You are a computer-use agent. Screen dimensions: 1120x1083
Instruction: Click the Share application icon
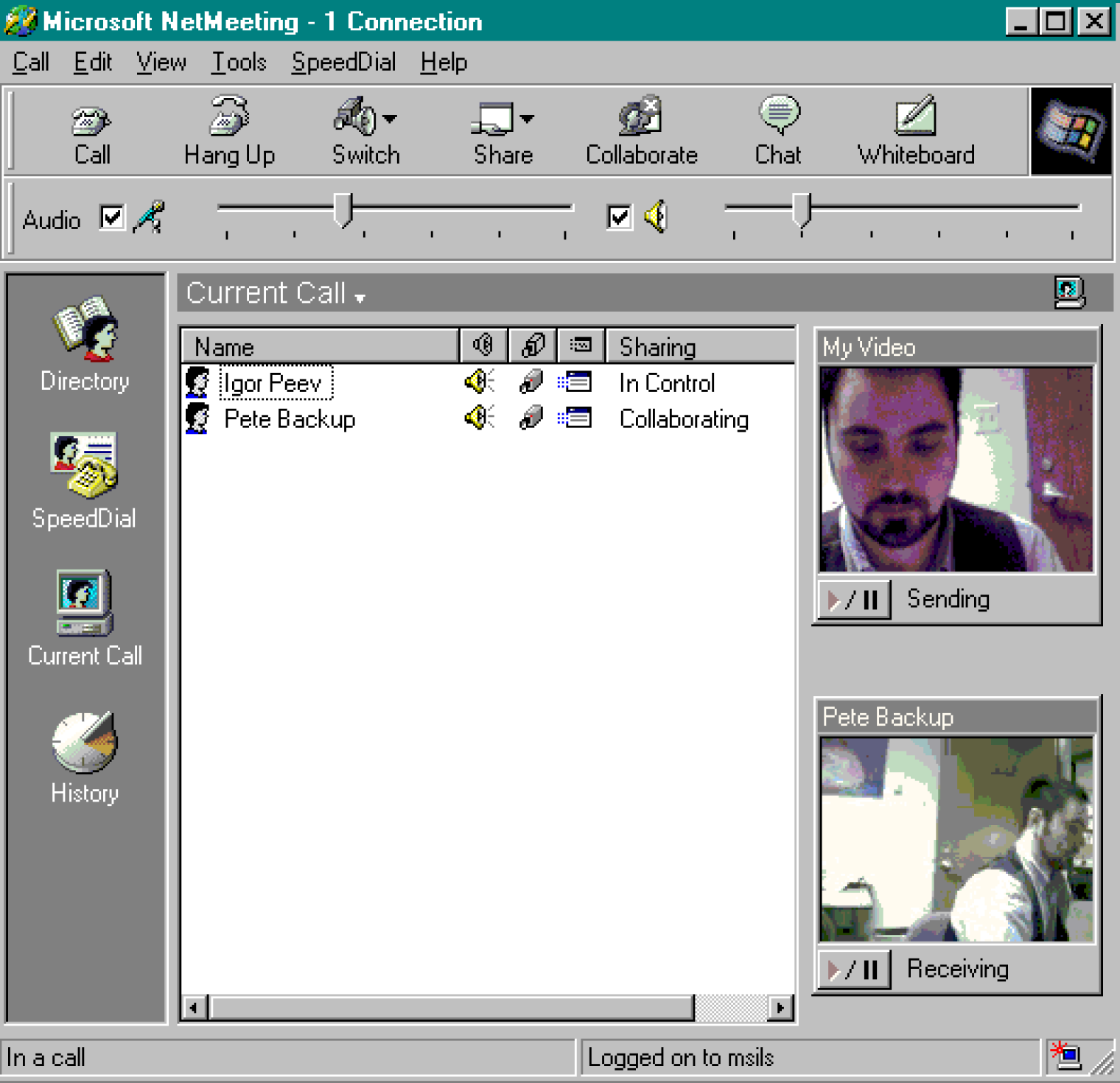coord(492,118)
